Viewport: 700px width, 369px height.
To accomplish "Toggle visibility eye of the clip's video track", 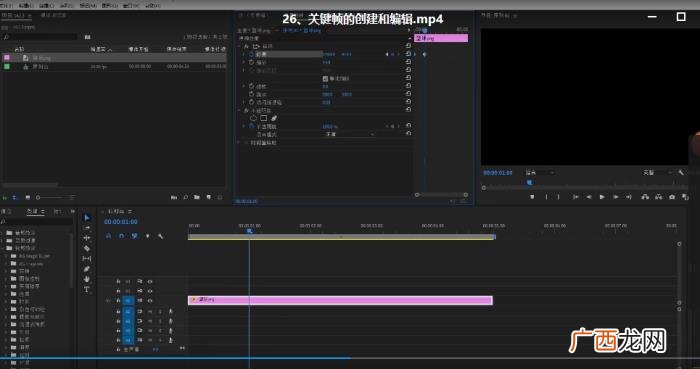I will [x=150, y=301].
